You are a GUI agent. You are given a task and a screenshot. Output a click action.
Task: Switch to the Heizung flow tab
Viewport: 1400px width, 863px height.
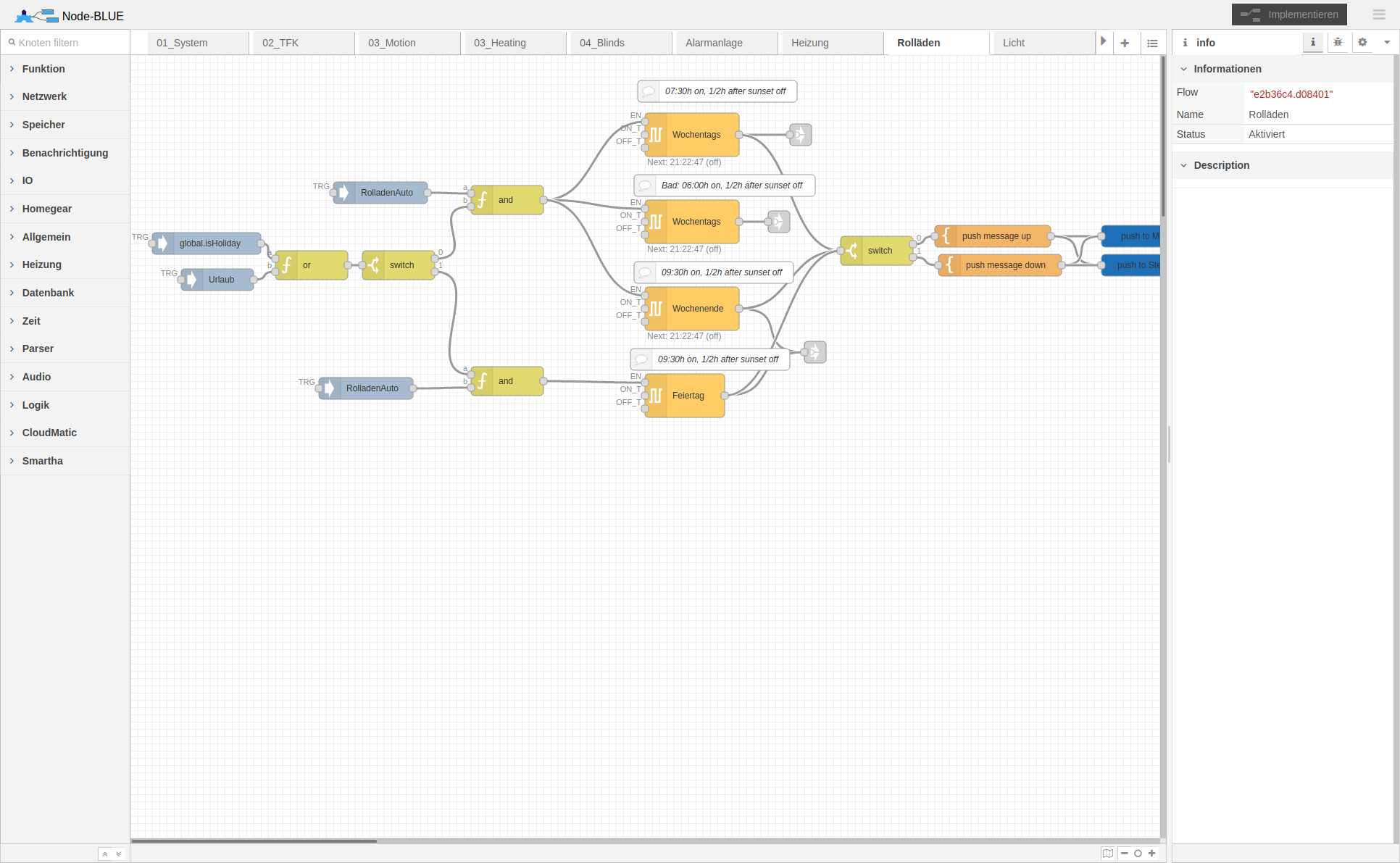(833, 43)
